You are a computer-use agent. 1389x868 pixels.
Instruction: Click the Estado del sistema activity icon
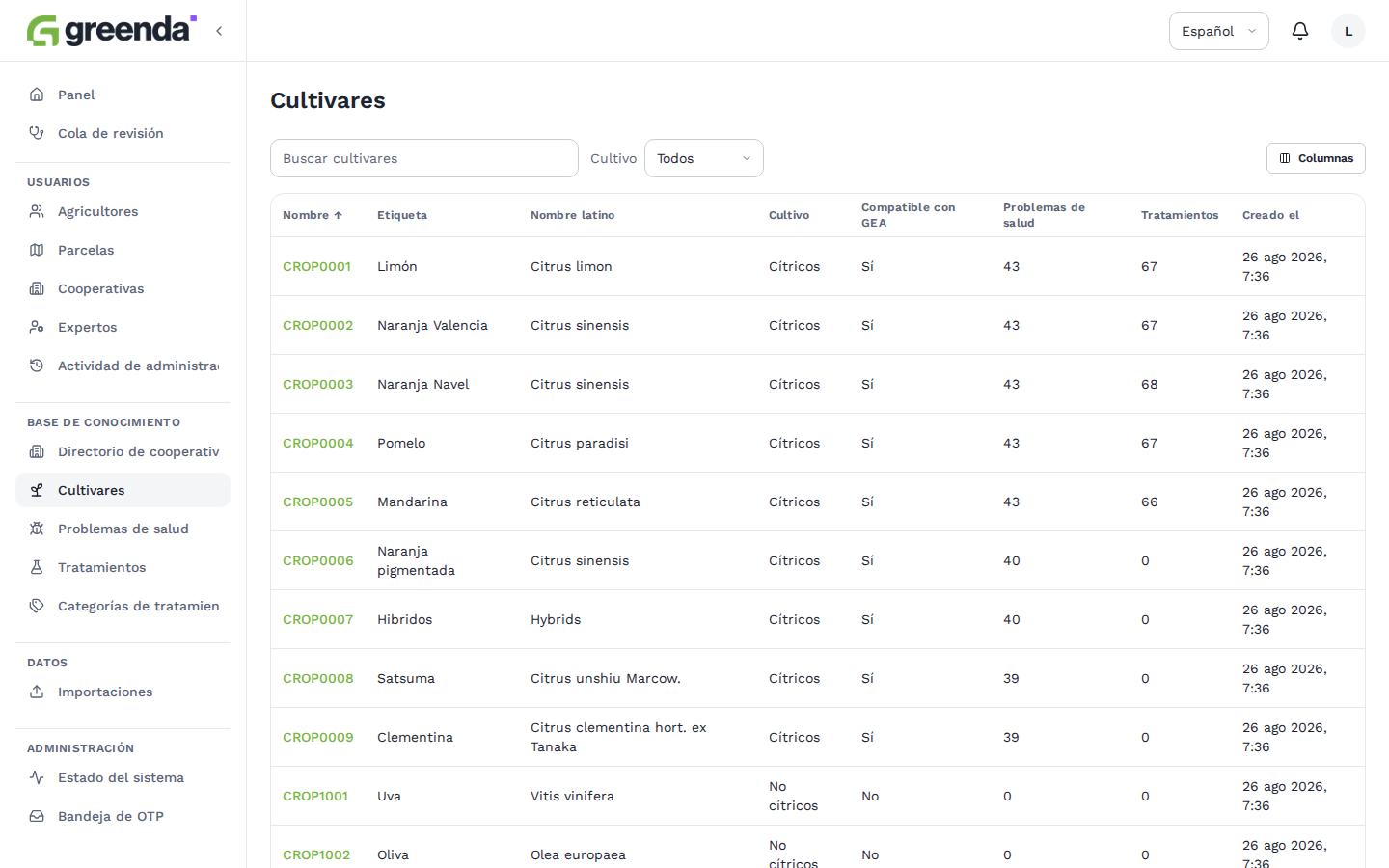pyautogui.click(x=37, y=777)
